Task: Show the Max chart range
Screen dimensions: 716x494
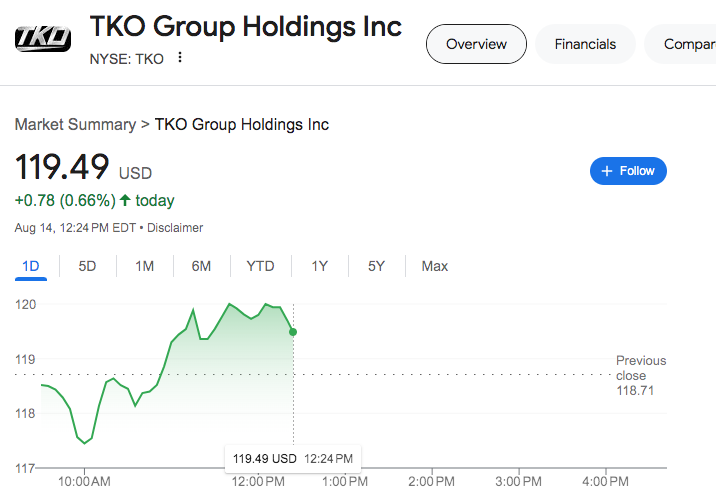Action: [435, 266]
